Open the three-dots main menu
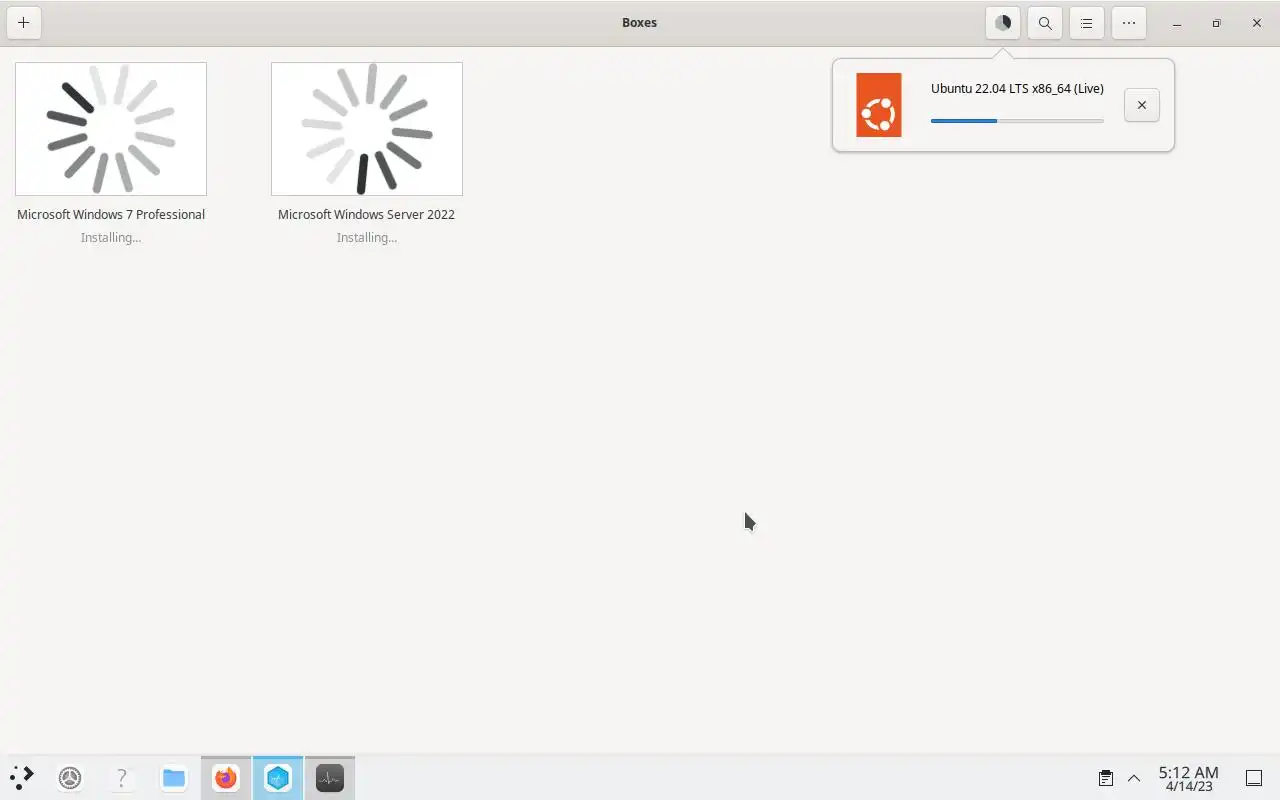1280x800 pixels. click(x=1129, y=23)
